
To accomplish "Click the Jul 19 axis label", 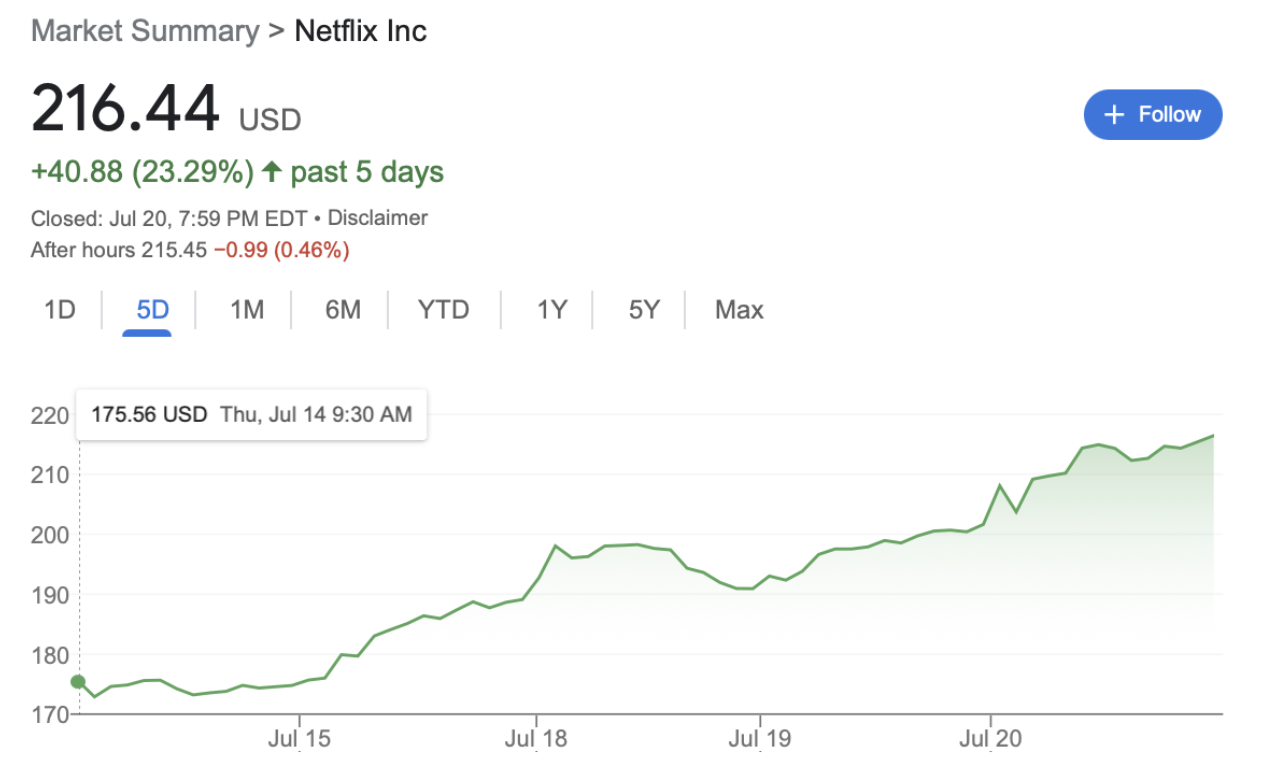I will [760, 740].
